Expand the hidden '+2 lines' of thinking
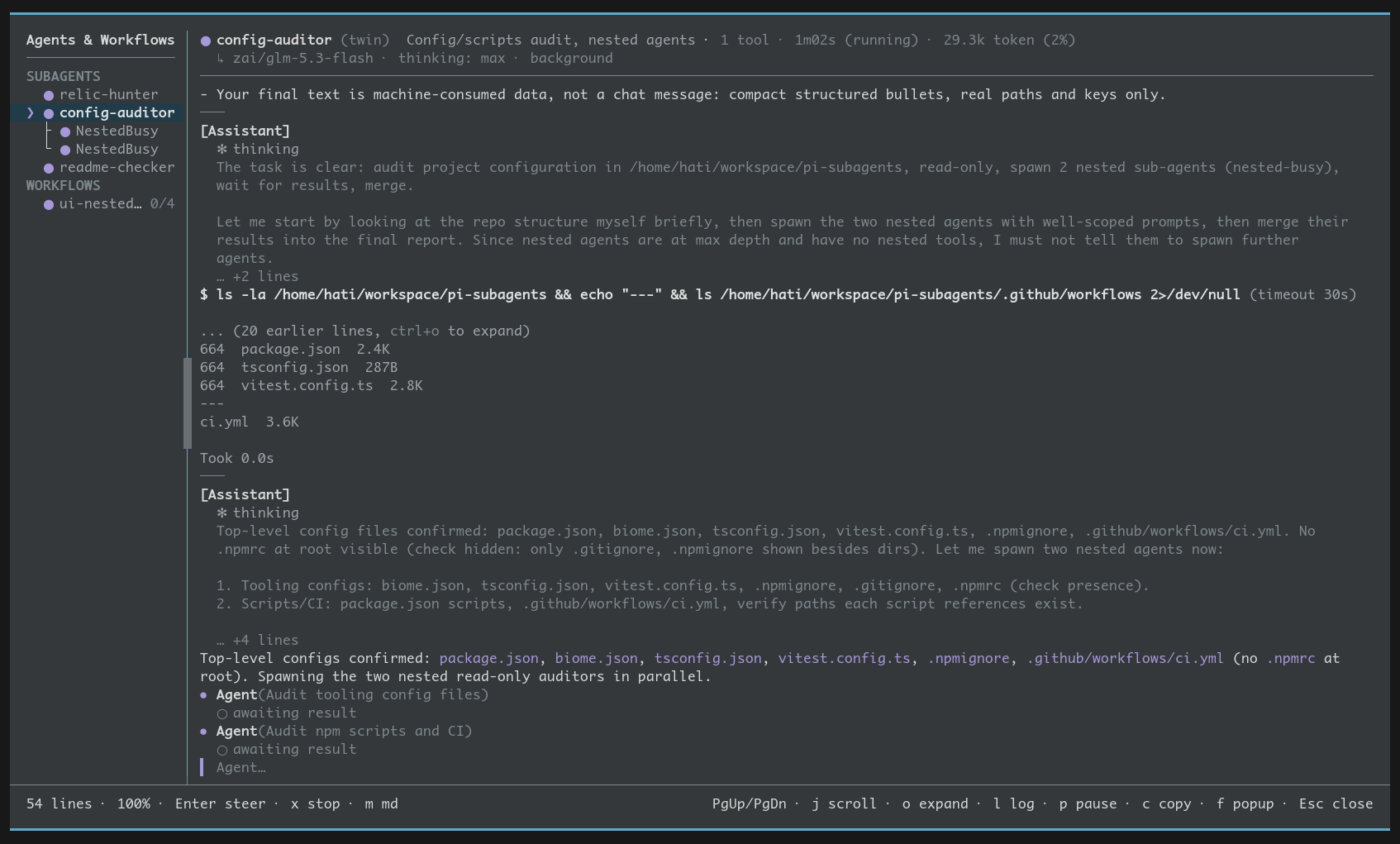The height and width of the screenshot is (844, 1400). (257, 276)
